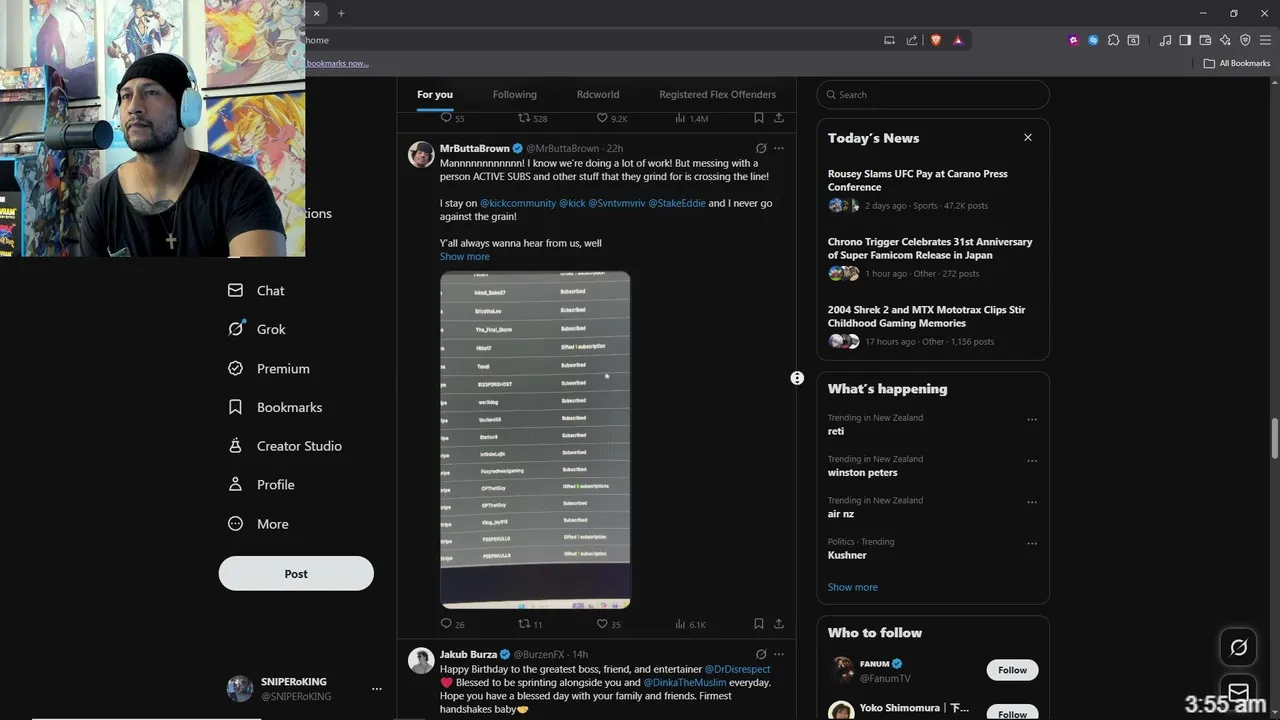Open more options for air nz trend
1280x720 pixels.
[1032, 503]
